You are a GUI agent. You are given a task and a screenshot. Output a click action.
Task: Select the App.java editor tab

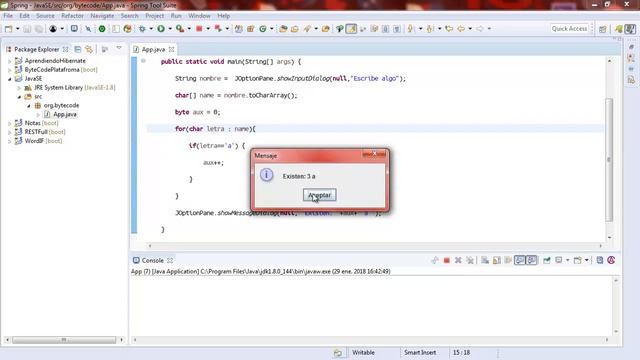click(153, 49)
